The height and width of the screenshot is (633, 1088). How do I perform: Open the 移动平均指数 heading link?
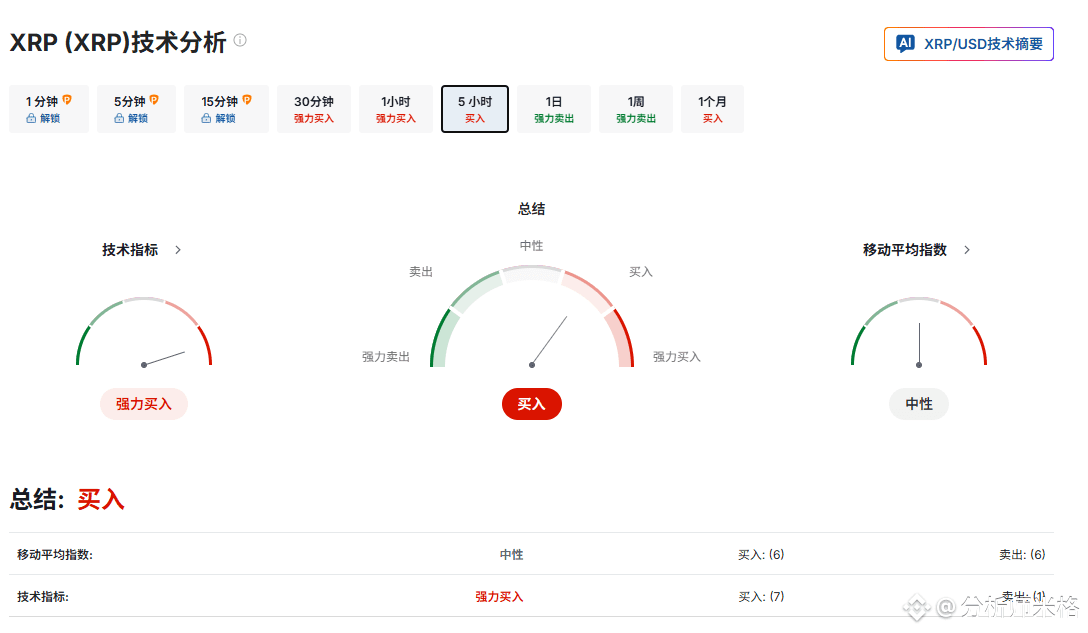pyautogui.click(x=905, y=250)
